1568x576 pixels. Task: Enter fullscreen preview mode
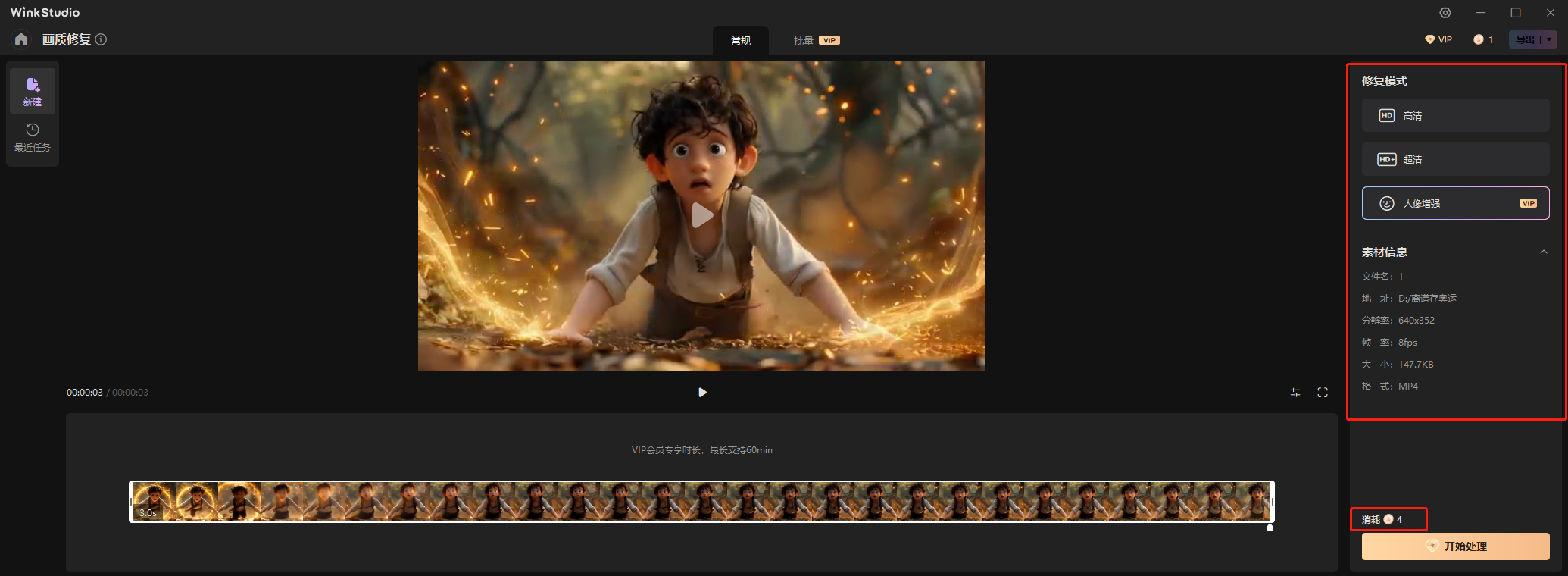pos(1323,392)
